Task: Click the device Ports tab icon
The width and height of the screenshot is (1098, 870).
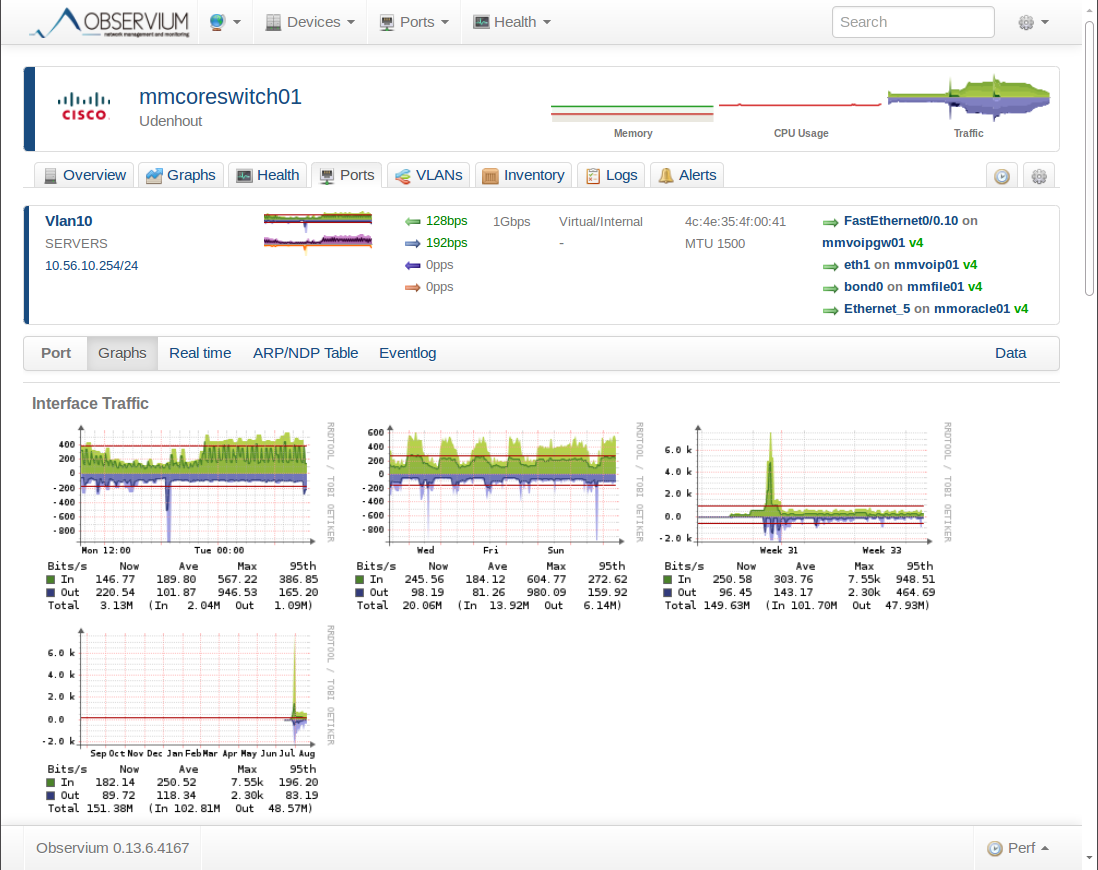Action: [326, 175]
